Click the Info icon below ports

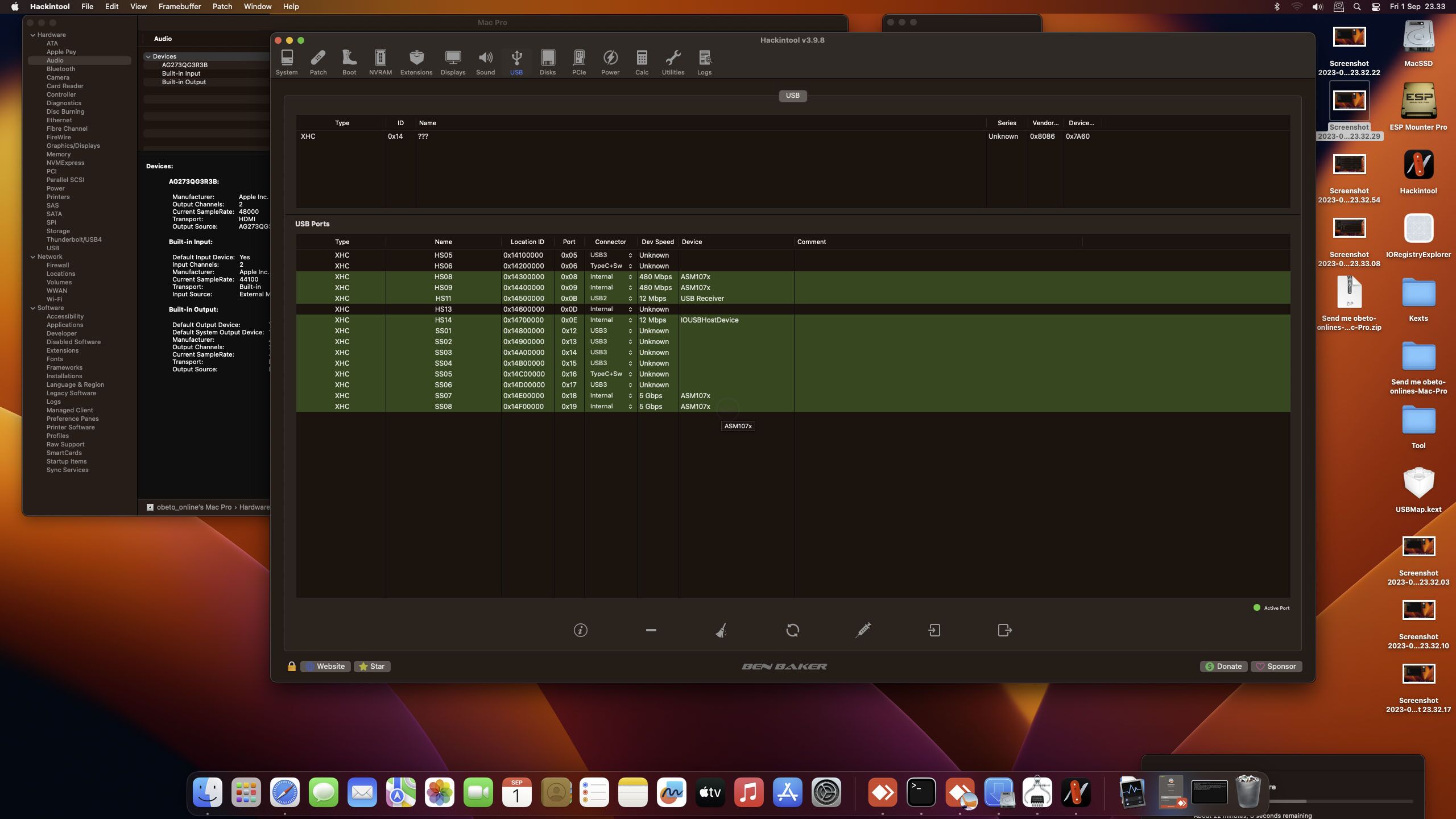point(580,630)
